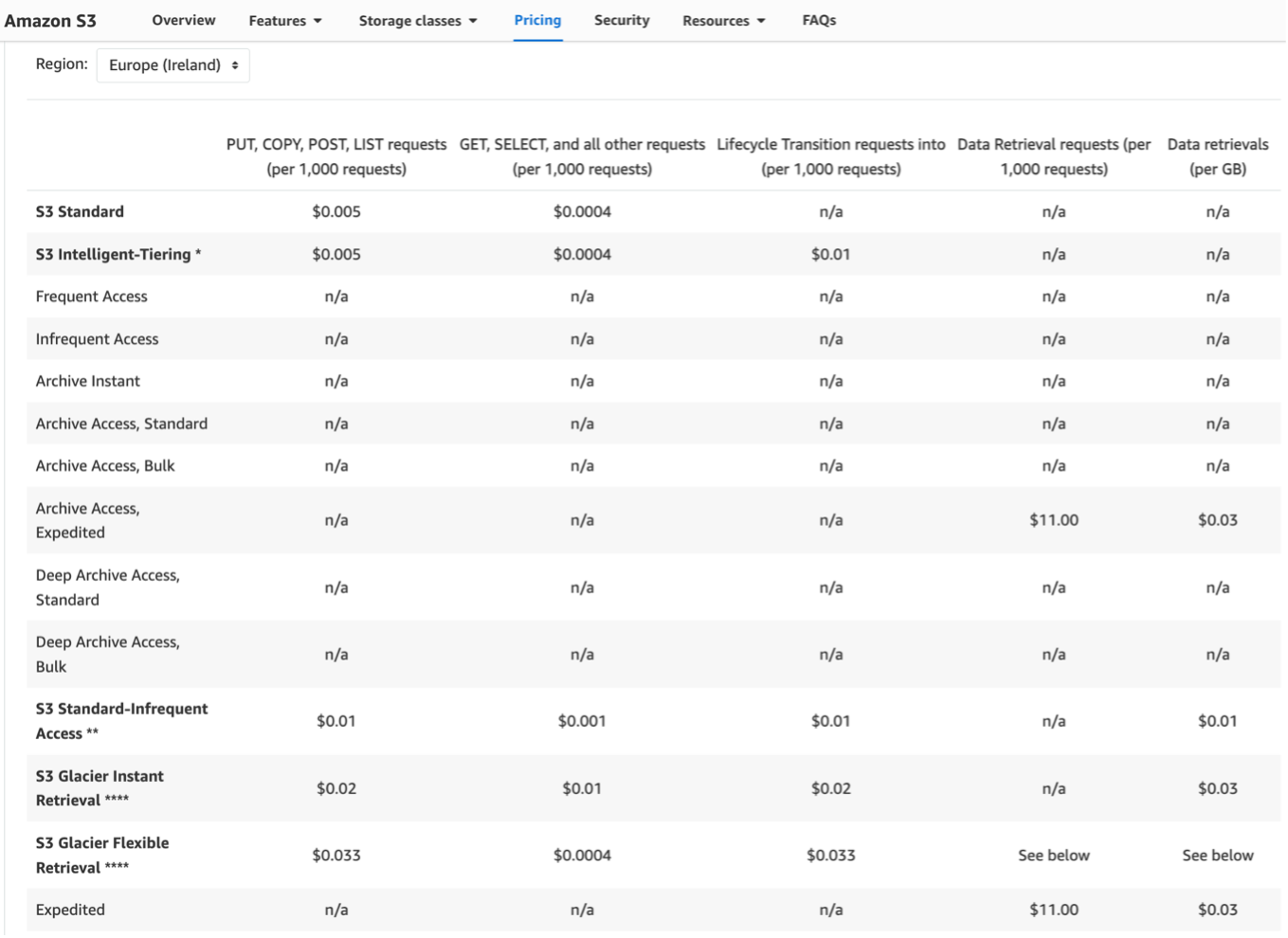Click the S3 Glacier Instant Retrieval row

pyautogui.click(x=100, y=787)
